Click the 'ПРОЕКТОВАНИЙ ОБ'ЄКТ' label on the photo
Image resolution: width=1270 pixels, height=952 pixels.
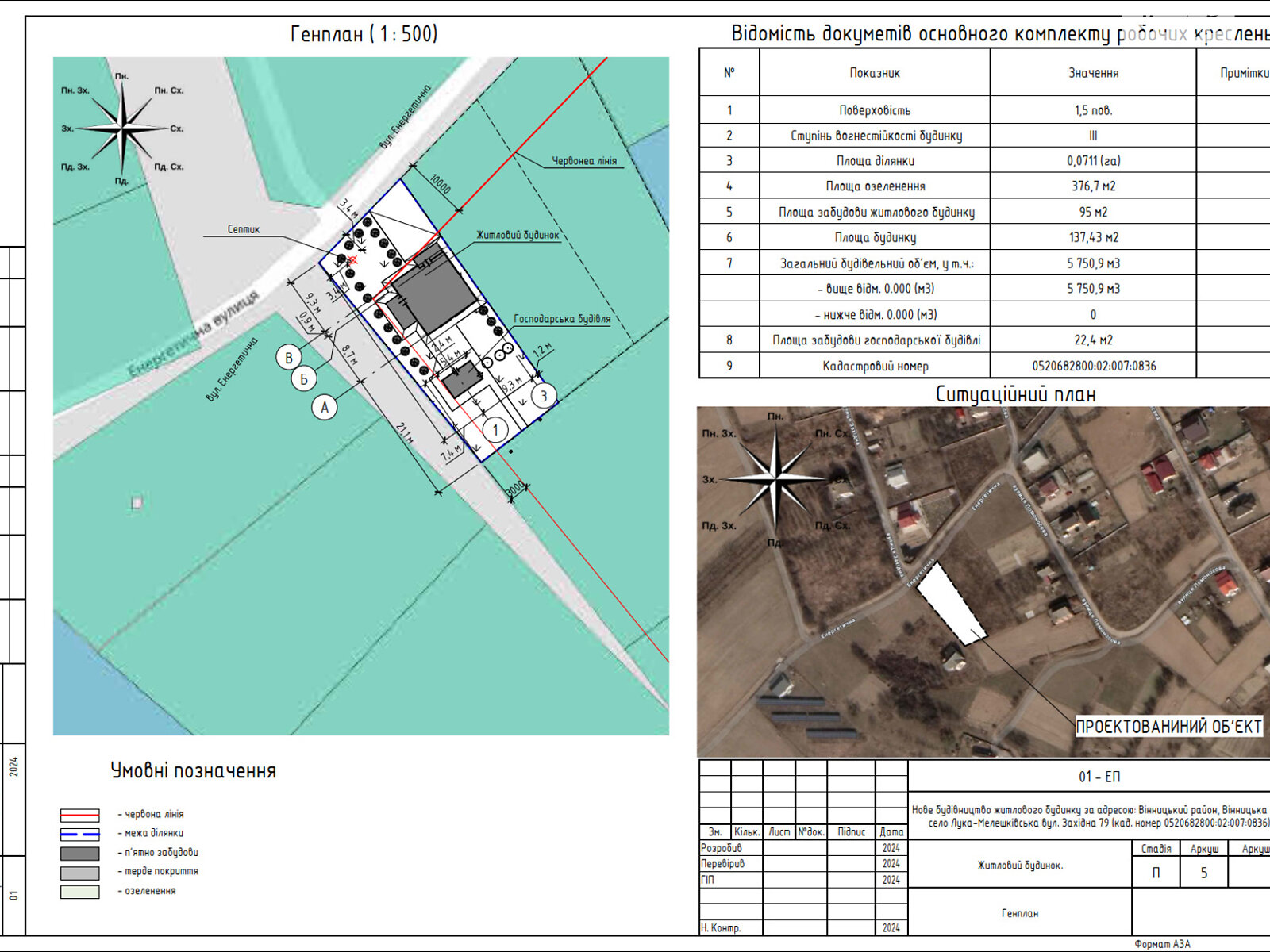point(1168,726)
